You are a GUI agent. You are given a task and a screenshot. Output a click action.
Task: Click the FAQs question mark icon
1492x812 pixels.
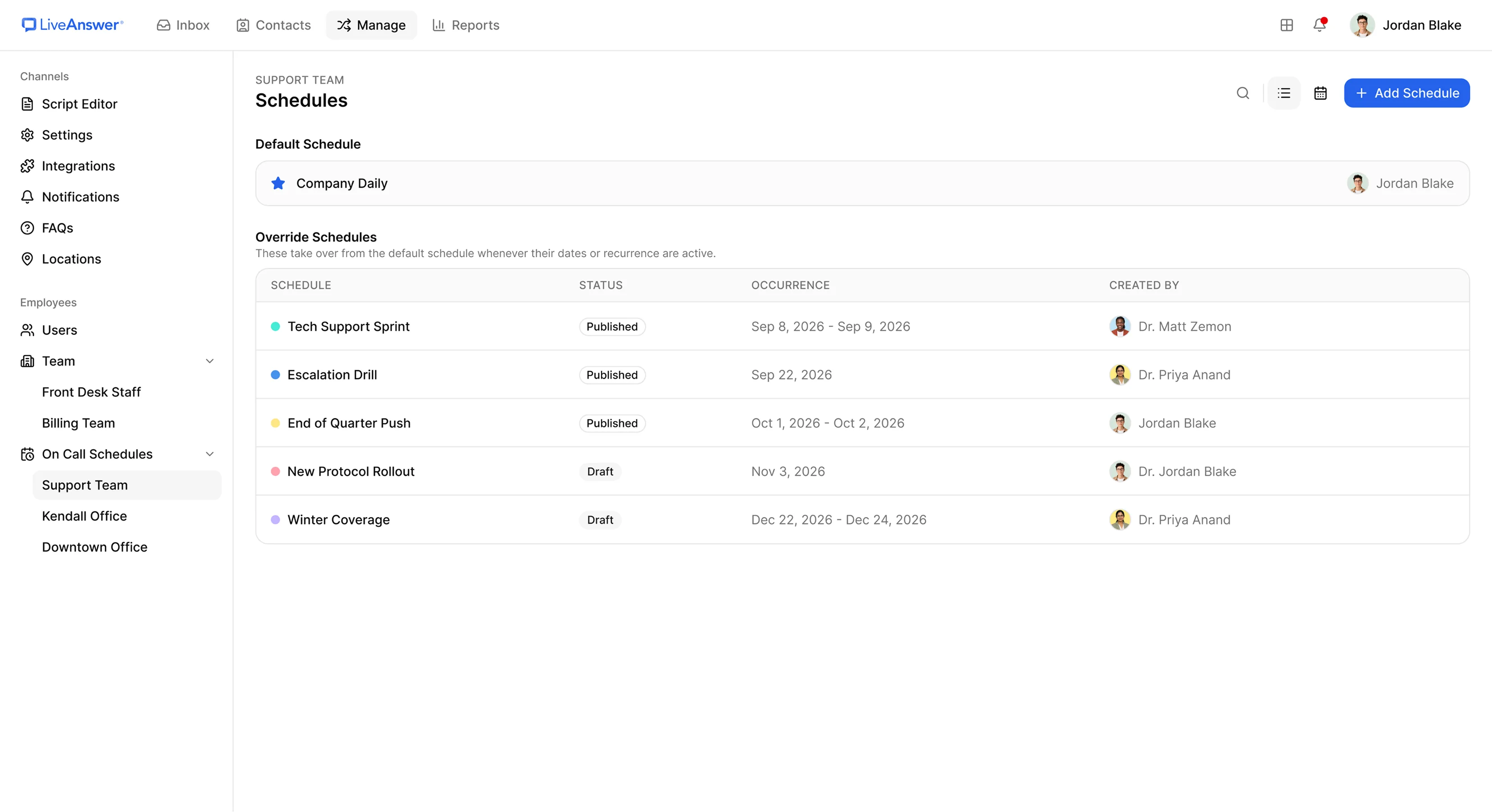(x=27, y=228)
